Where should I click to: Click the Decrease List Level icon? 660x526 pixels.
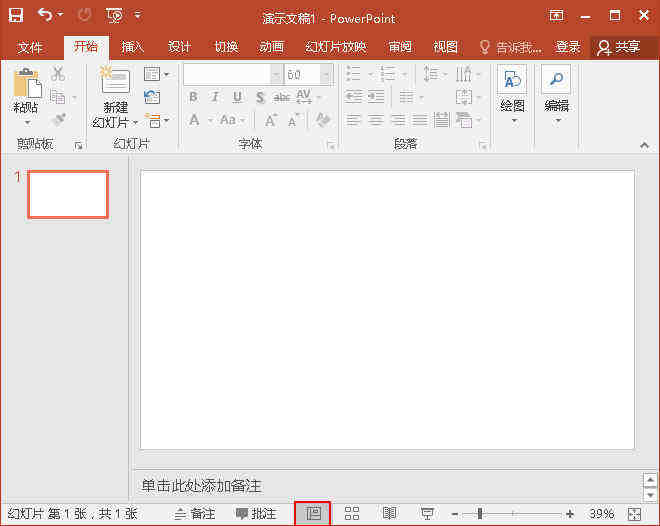click(354, 97)
